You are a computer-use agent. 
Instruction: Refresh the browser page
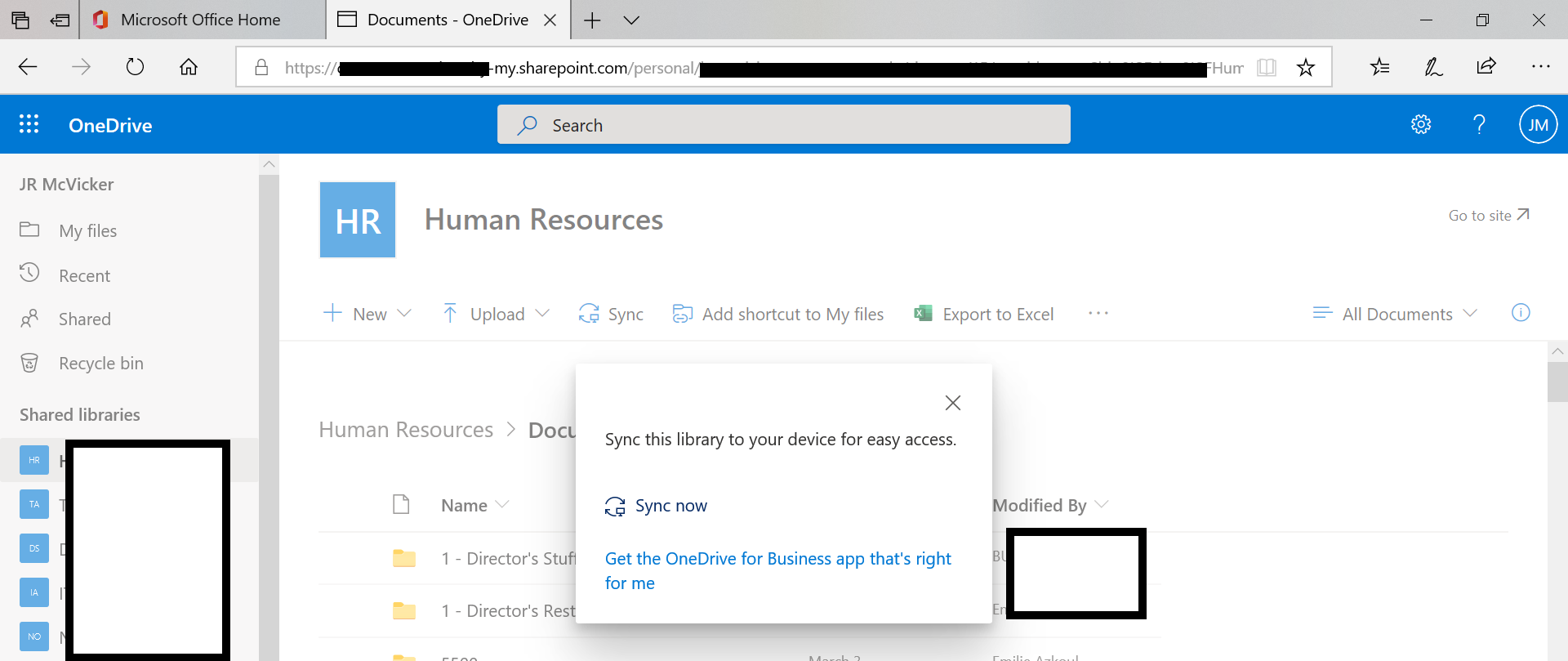(136, 67)
